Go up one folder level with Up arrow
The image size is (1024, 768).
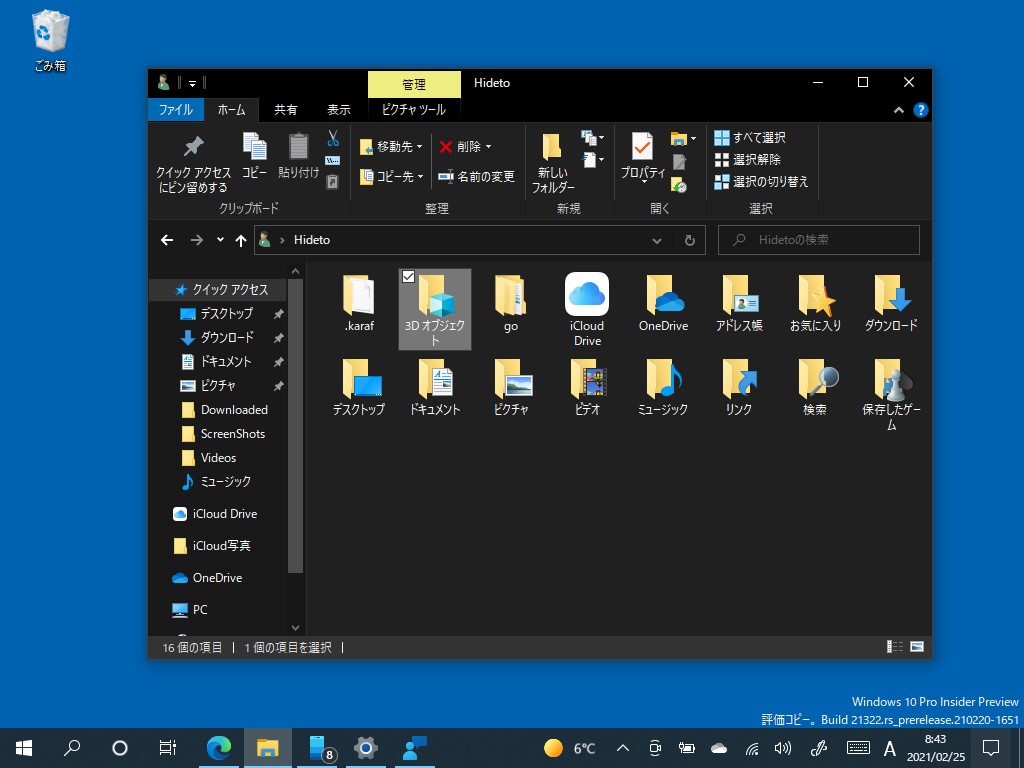pos(241,240)
